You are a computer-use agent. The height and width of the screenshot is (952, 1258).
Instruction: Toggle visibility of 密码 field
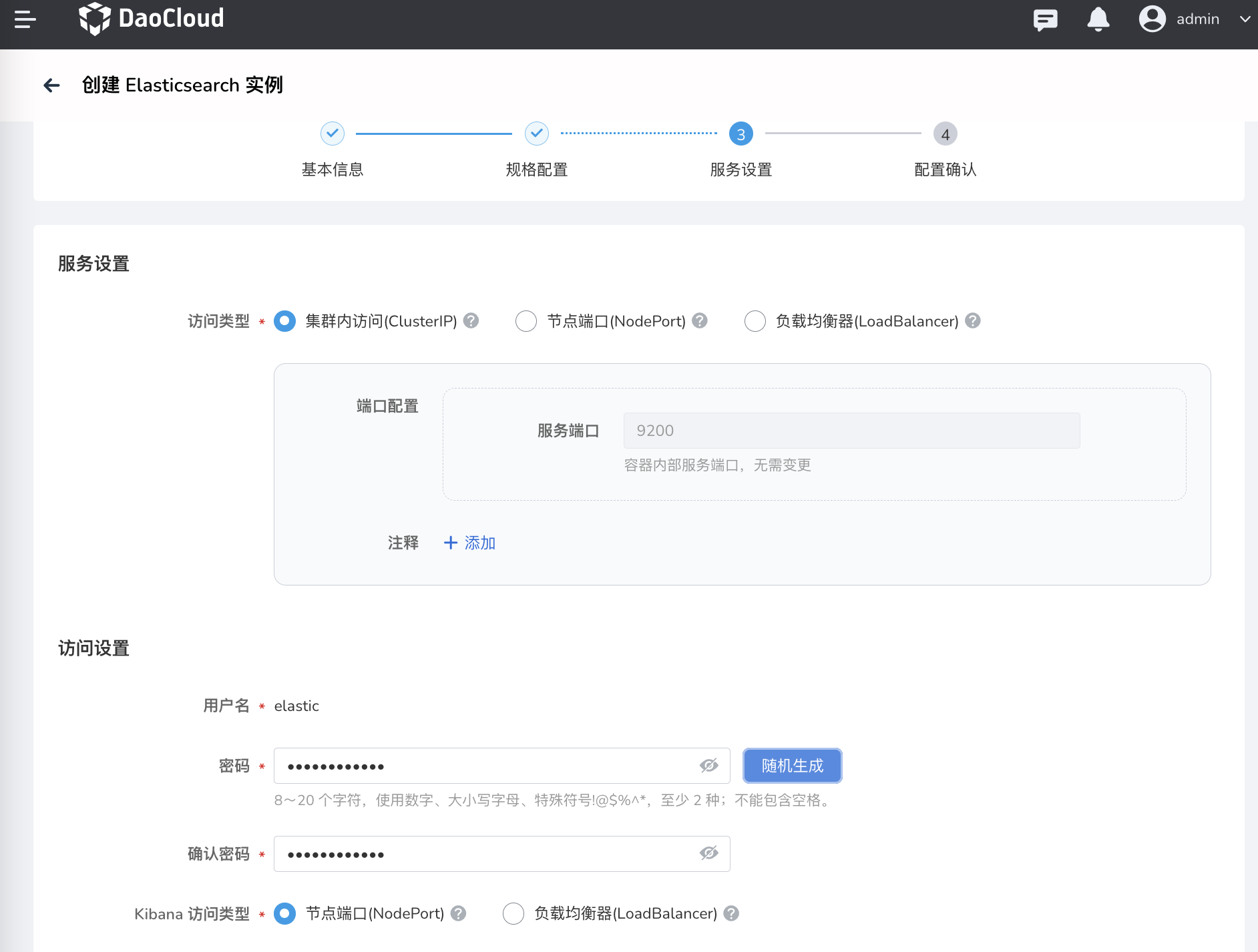(x=709, y=766)
